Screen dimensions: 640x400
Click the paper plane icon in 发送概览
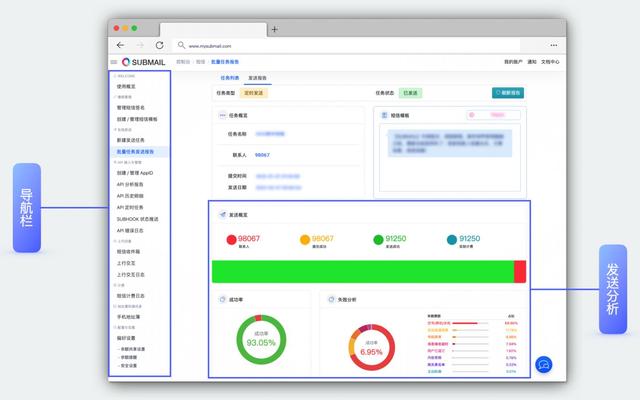[x=222, y=215]
